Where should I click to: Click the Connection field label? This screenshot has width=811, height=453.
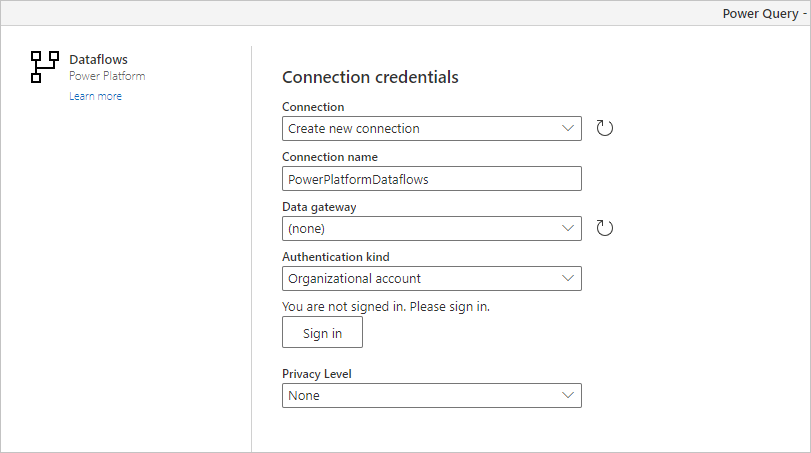click(x=313, y=107)
